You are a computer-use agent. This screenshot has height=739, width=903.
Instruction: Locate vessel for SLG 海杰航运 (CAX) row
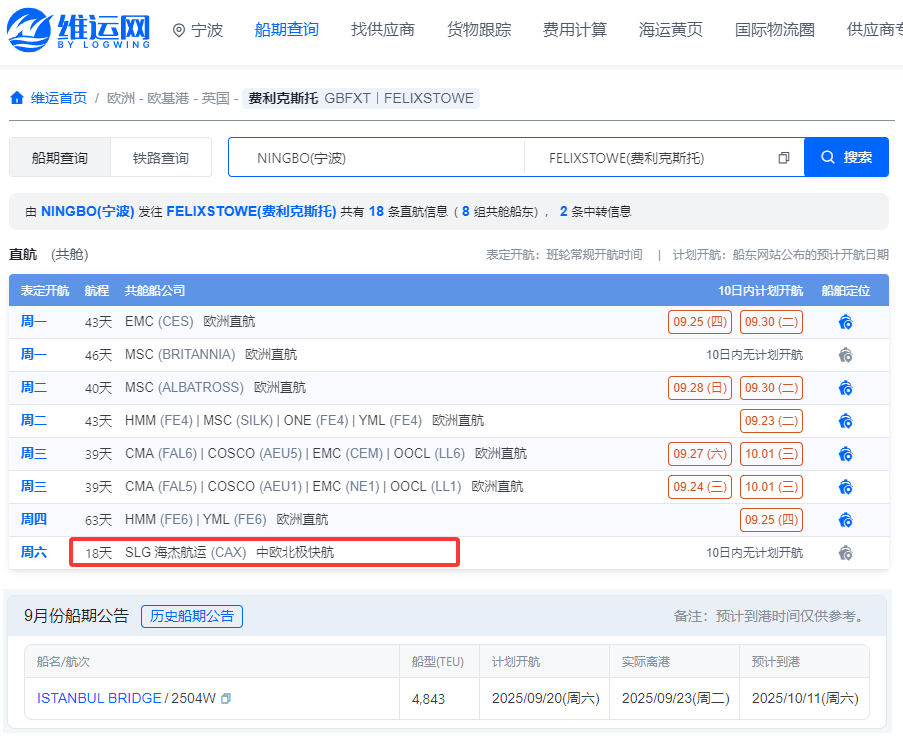(845, 553)
